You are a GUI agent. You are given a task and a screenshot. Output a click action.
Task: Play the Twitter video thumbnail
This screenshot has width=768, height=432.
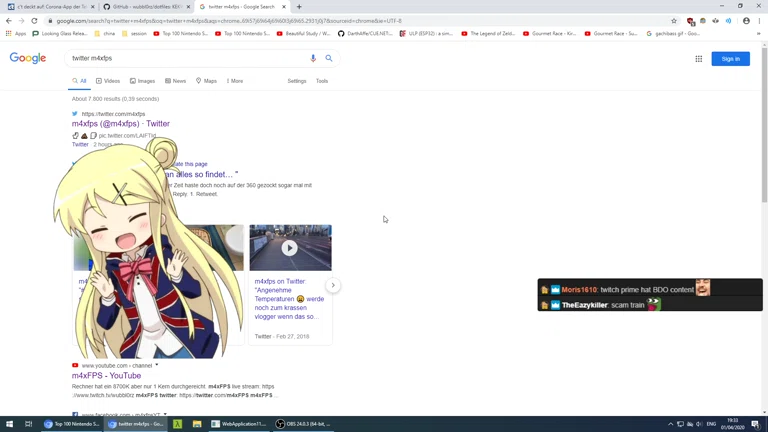(290, 248)
